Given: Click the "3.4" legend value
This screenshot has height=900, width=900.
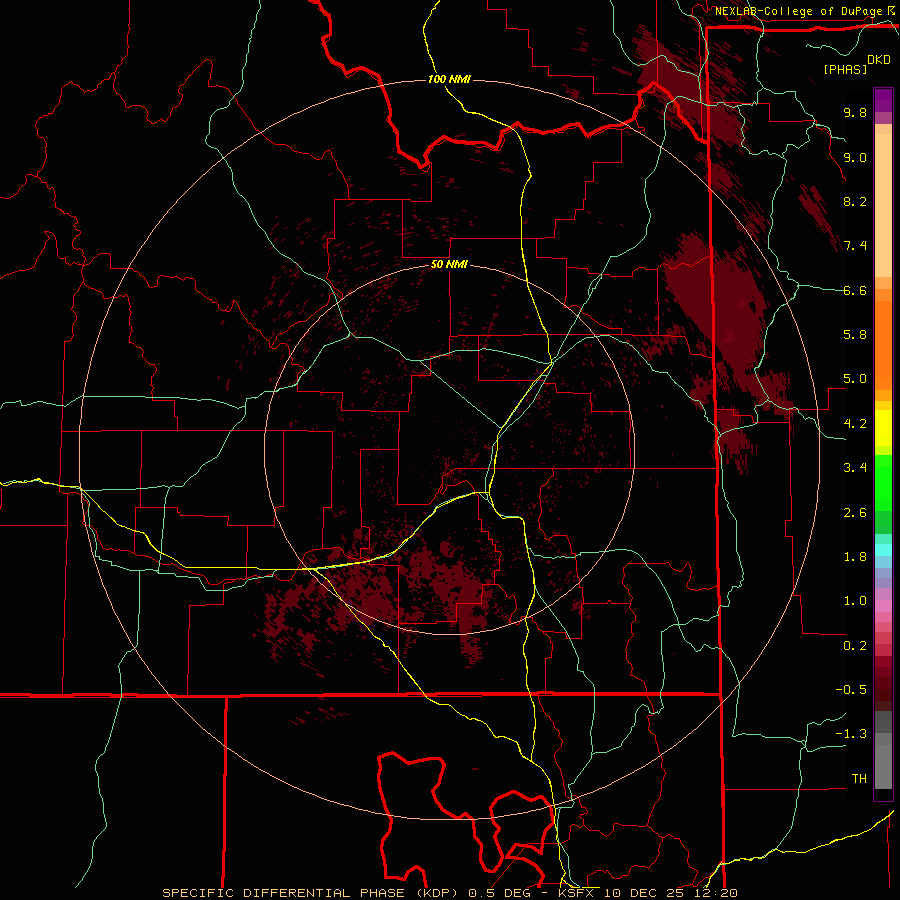Looking at the screenshot, I should coord(855,468).
